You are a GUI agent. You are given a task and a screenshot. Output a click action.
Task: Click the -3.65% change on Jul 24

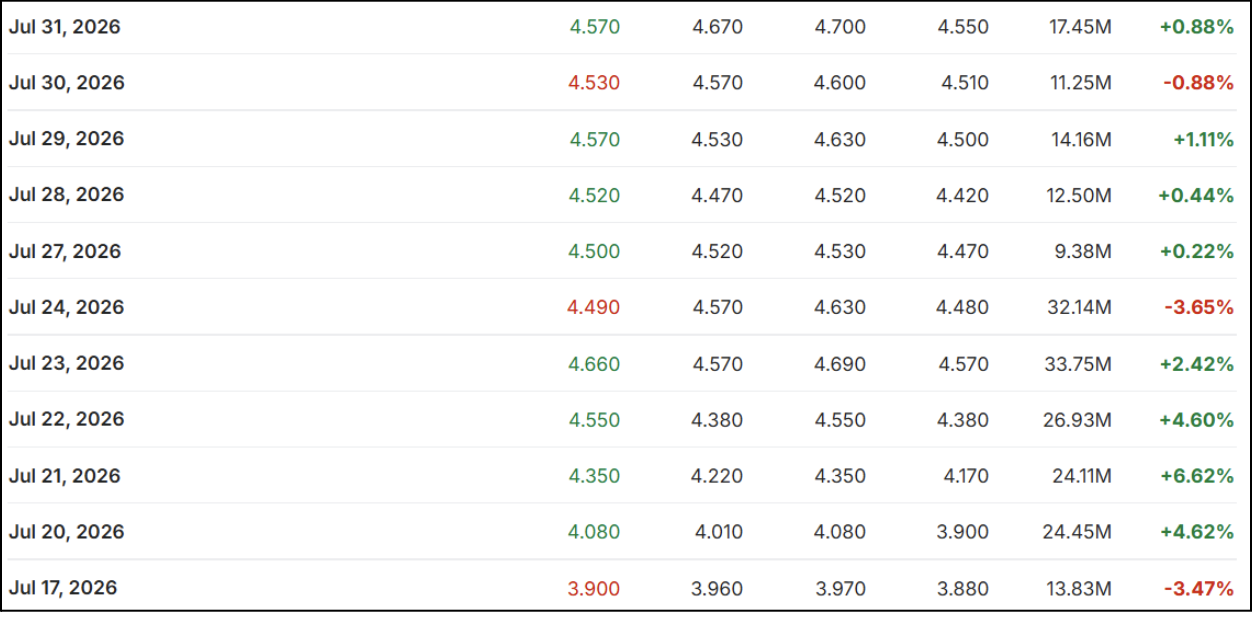click(1199, 307)
